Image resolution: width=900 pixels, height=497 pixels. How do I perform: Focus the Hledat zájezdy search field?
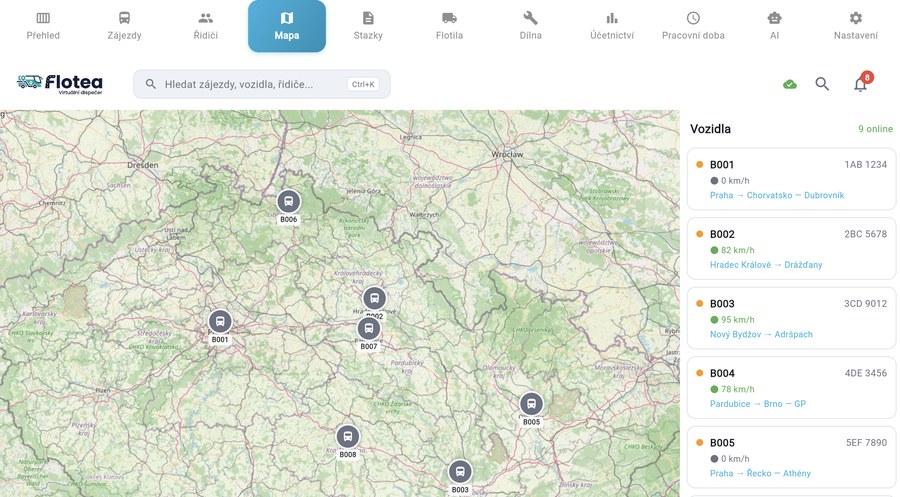[262, 84]
